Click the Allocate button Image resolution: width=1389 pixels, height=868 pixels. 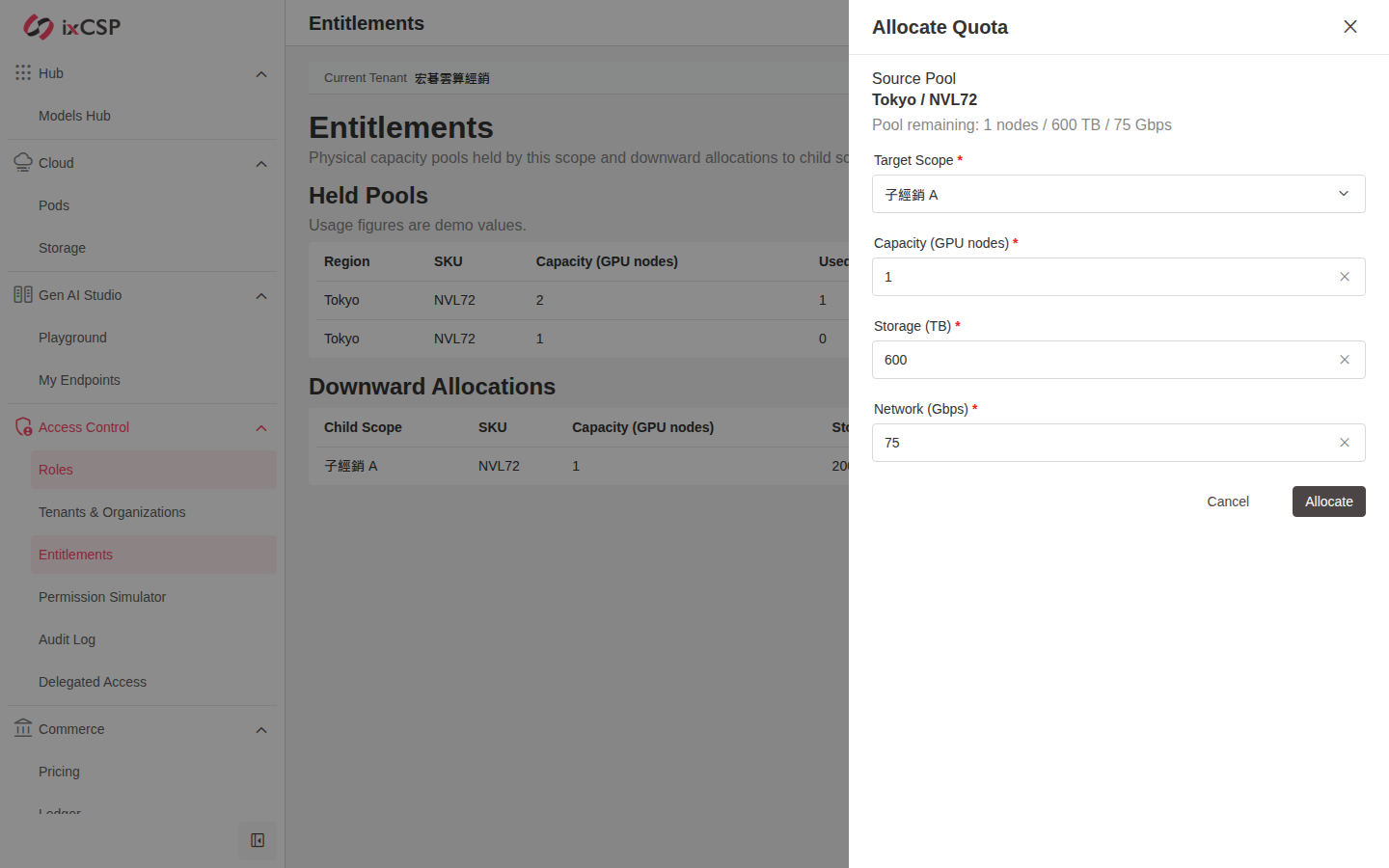click(1329, 502)
